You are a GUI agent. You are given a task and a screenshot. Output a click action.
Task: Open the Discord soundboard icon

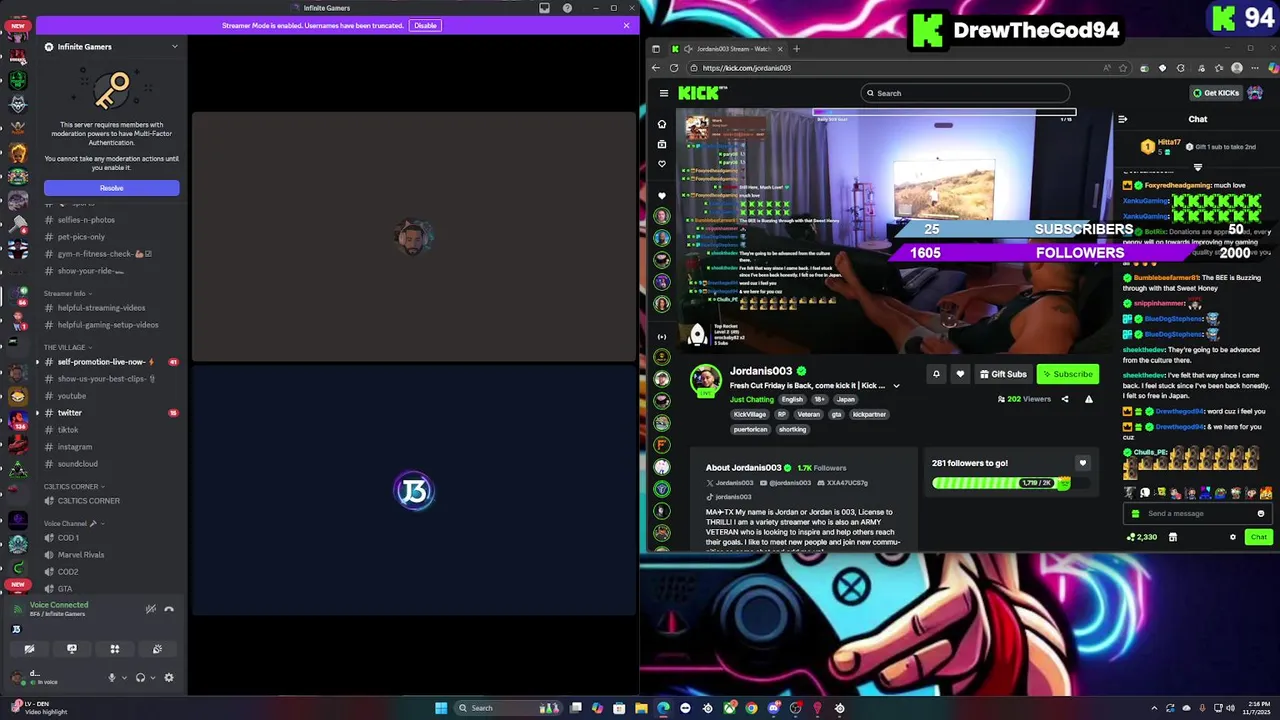(x=157, y=649)
